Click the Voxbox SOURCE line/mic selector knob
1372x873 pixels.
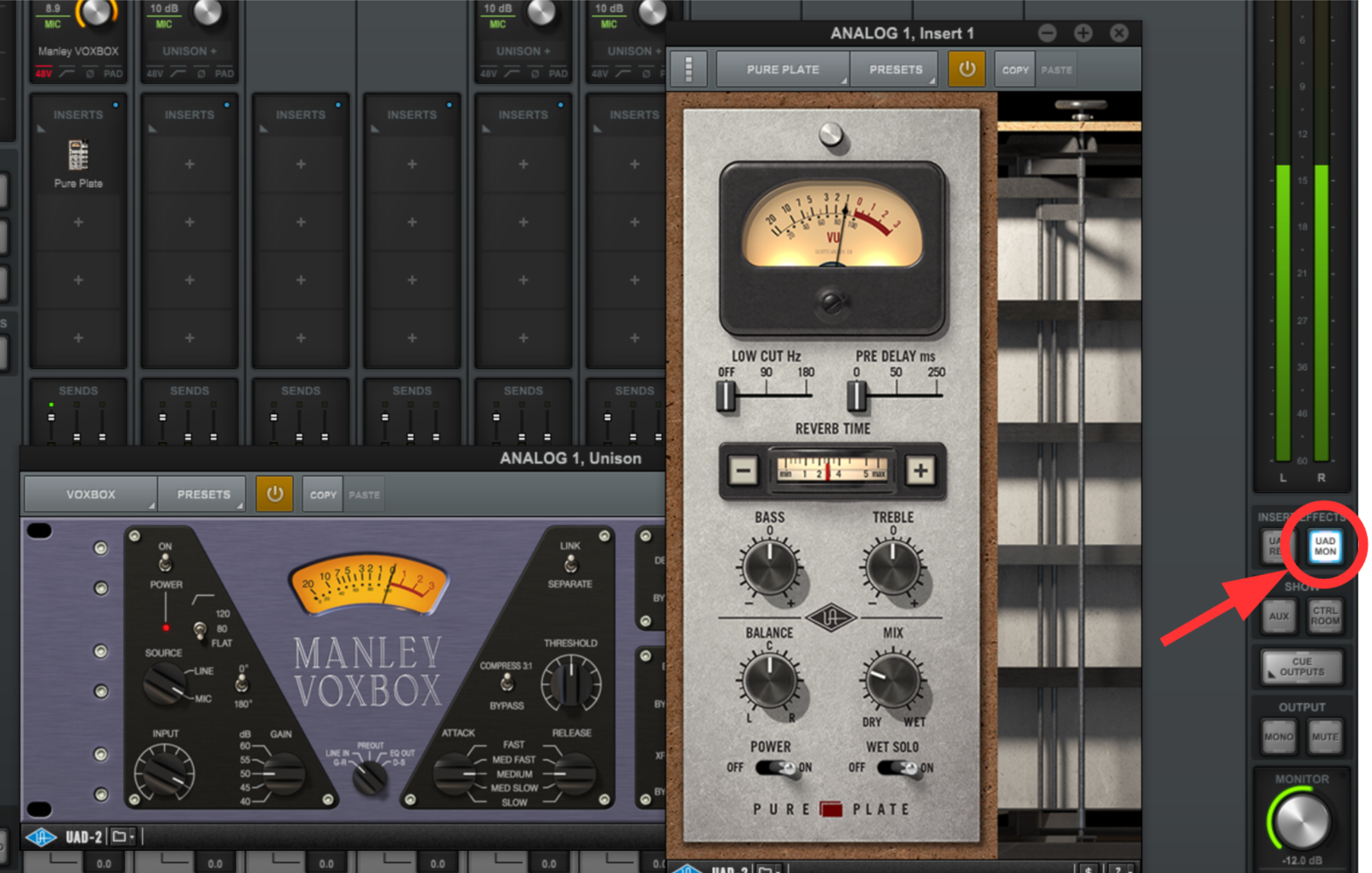click(x=165, y=684)
